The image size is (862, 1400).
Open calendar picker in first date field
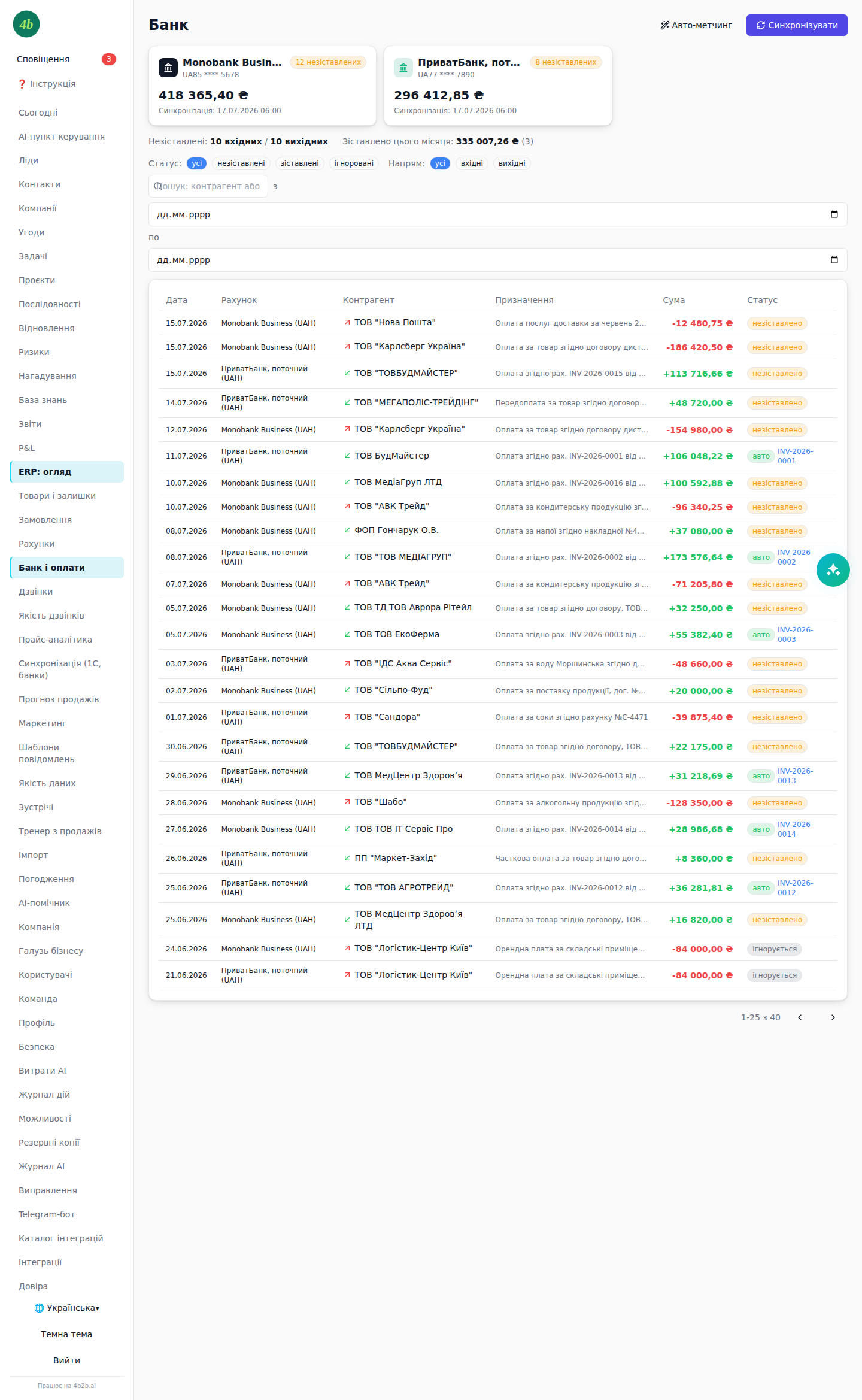[x=834, y=214]
